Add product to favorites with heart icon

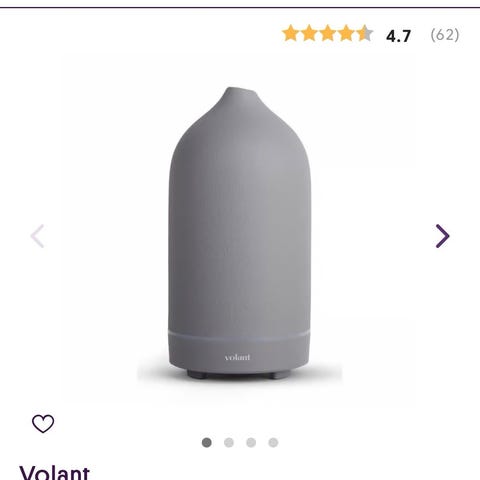(43, 423)
